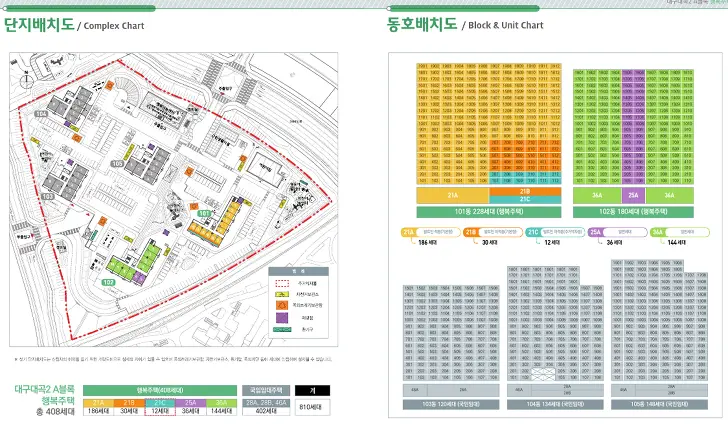Click the '105동 148세대 (국민임대)' bar
The height and width of the screenshot is (424, 728).
(x=659, y=404)
